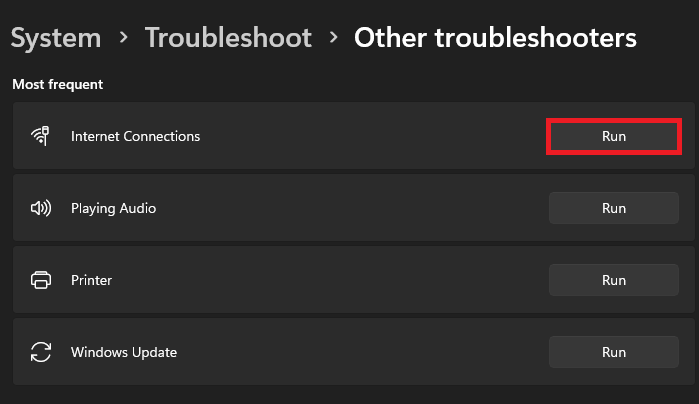The width and height of the screenshot is (699, 404).
Task: Run the Windows Update troubleshooter
Action: click(613, 352)
